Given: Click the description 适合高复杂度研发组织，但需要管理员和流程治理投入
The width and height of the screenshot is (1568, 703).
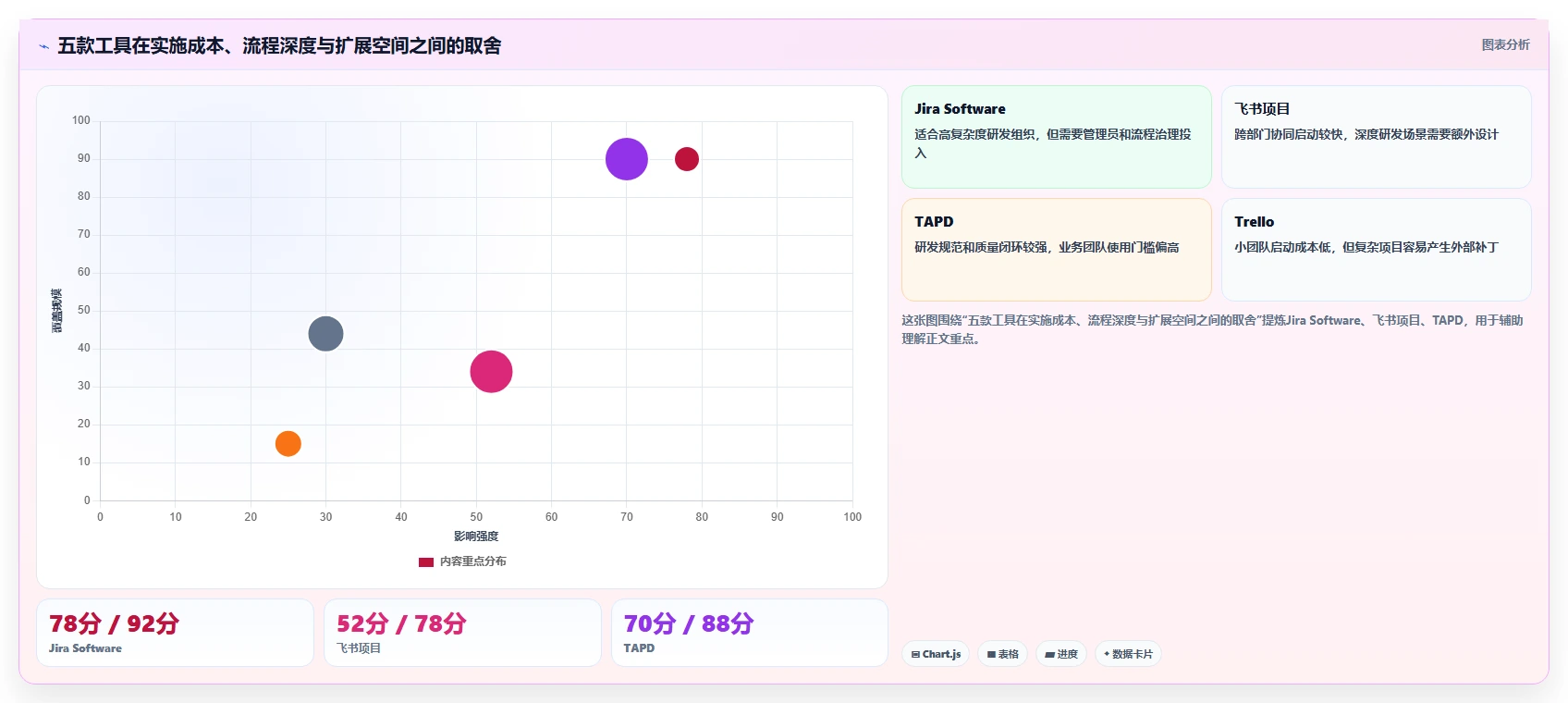Looking at the screenshot, I should pyautogui.click(x=1053, y=143).
